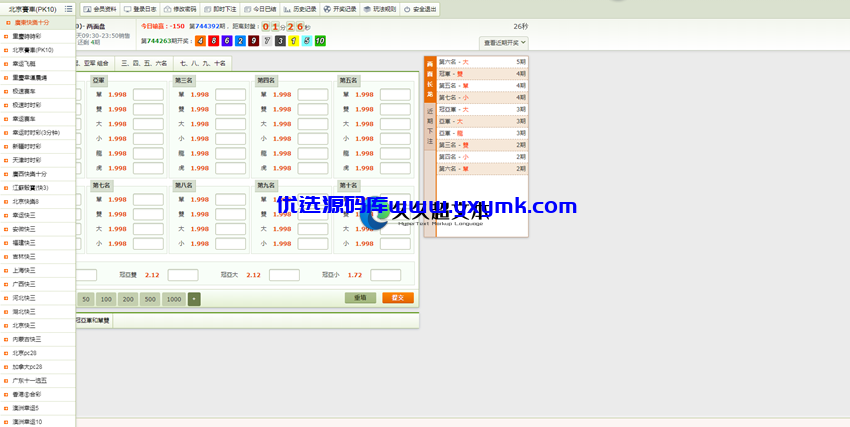Select 幸运飞艇 in the game list

pos(38,64)
